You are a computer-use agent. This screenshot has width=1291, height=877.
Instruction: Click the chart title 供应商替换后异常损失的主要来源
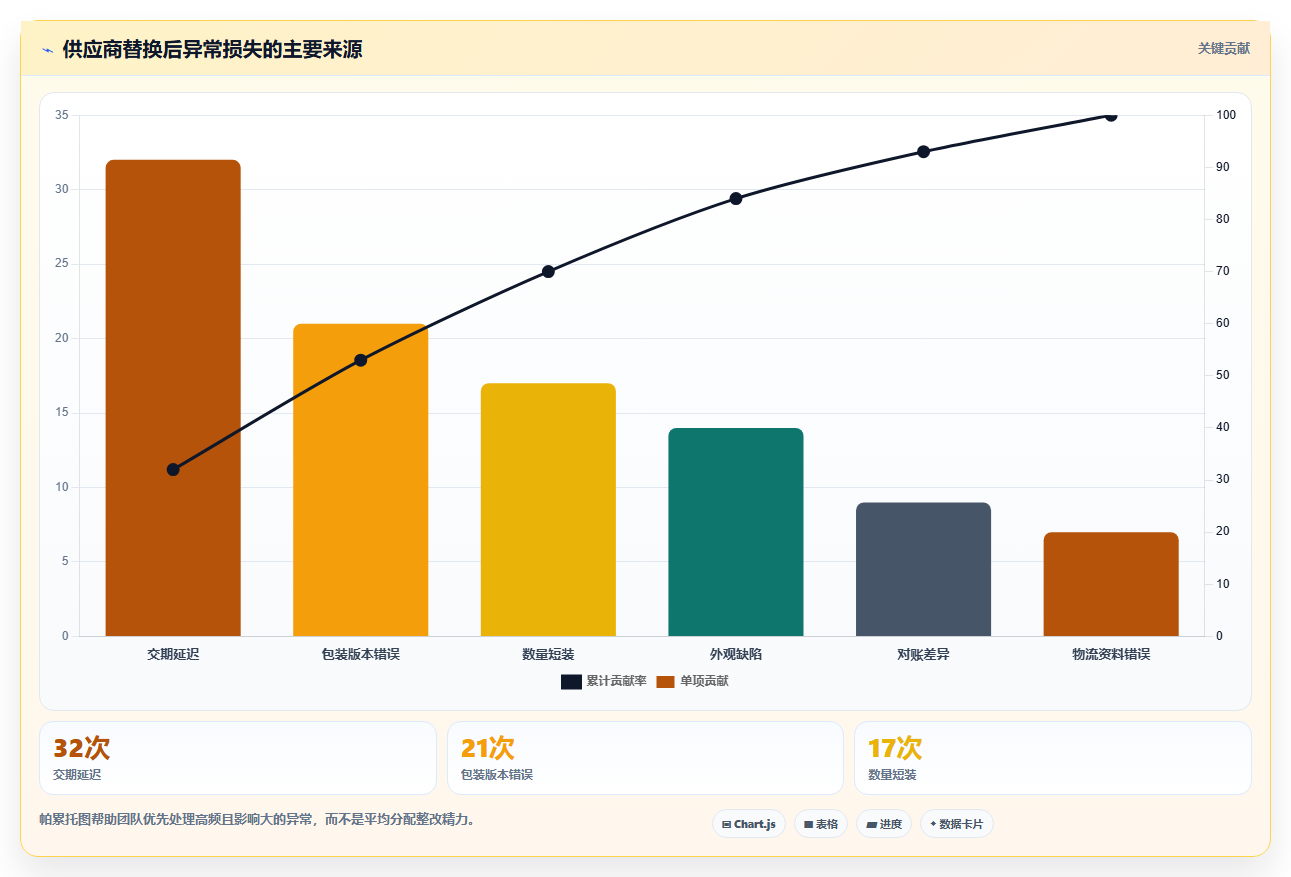[212, 49]
